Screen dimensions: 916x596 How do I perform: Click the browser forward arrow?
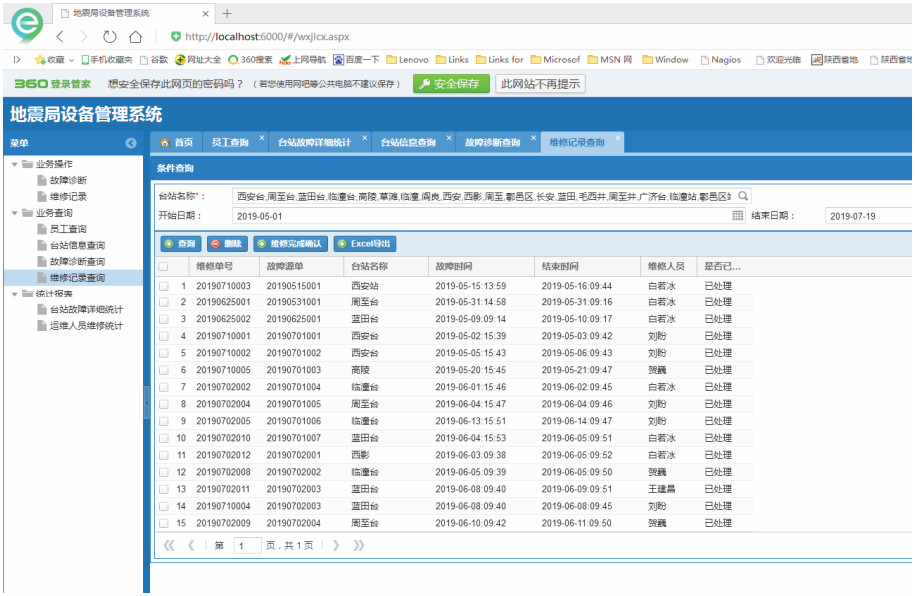tap(84, 37)
